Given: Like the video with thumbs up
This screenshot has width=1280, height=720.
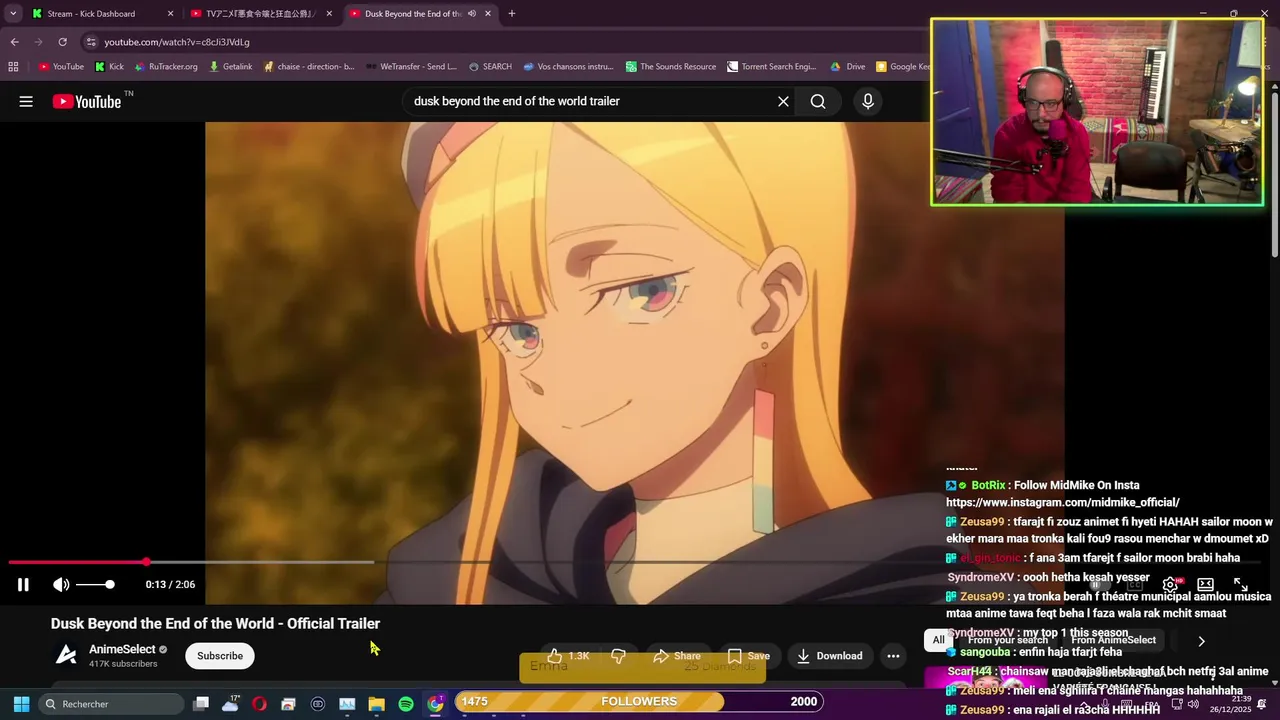Looking at the screenshot, I should pos(568,656).
